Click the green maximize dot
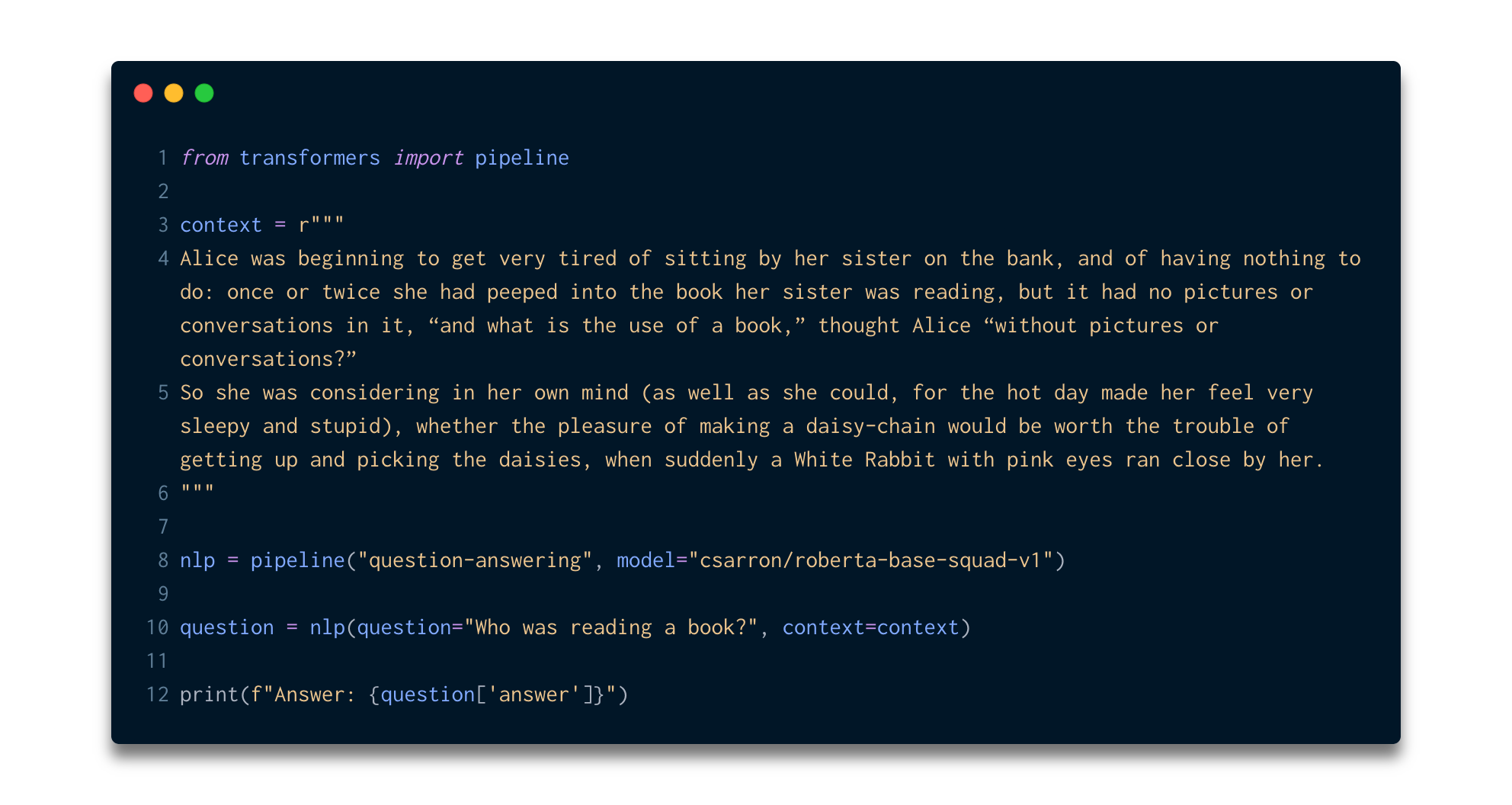The height and width of the screenshot is (805, 1512). click(x=204, y=93)
